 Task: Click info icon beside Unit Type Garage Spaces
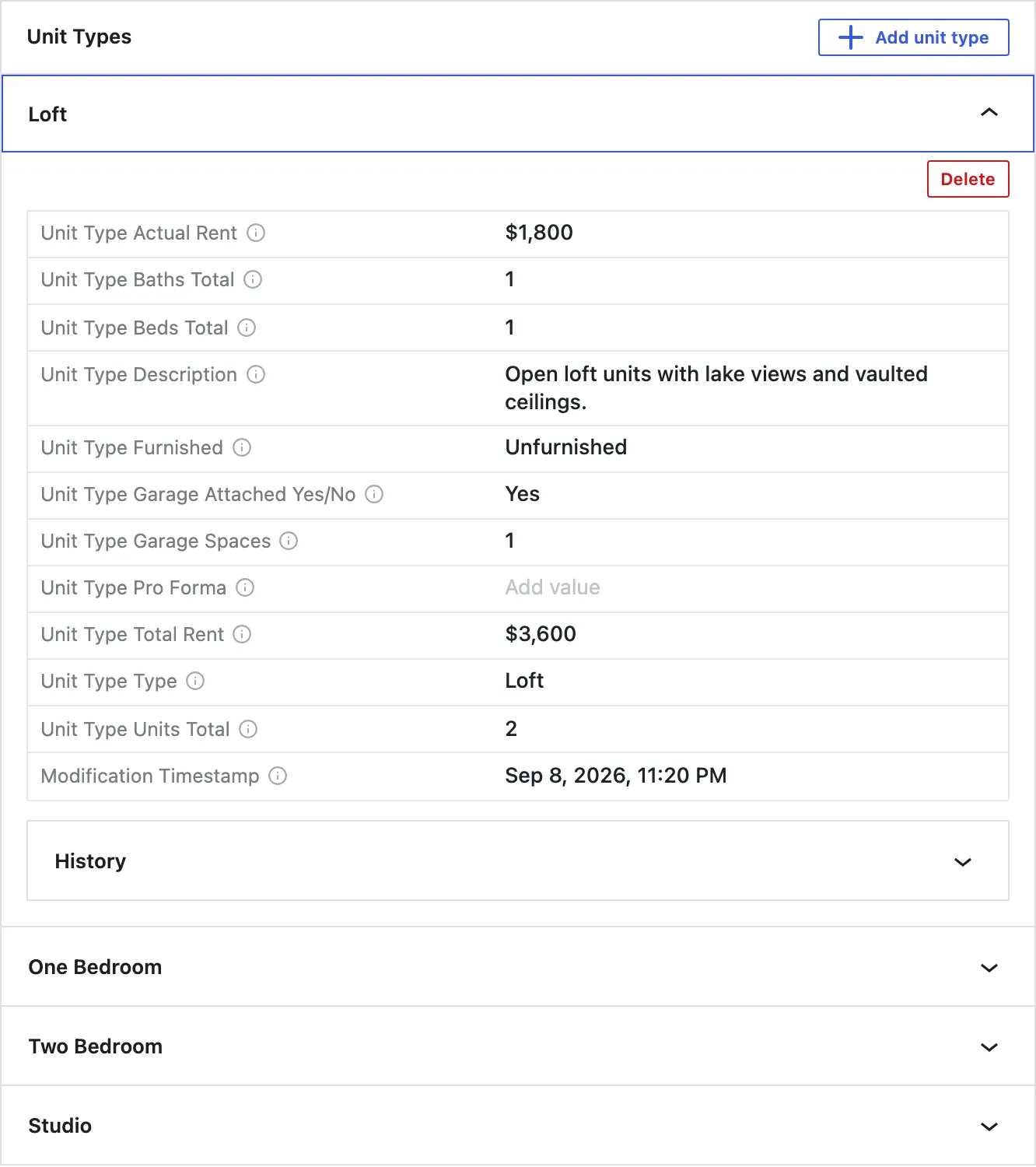click(x=289, y=541)
